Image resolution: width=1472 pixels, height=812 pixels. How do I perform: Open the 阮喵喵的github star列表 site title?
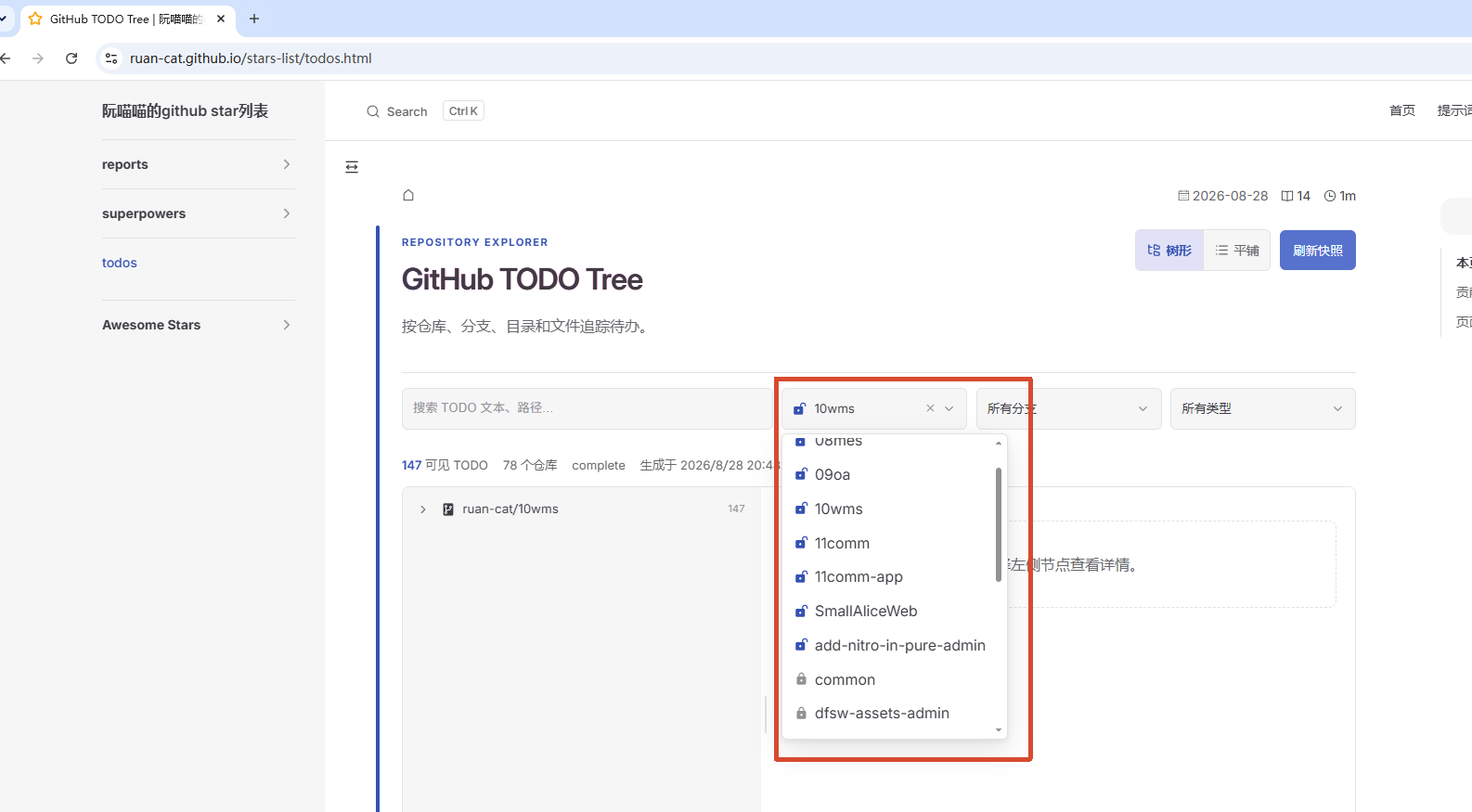click(185, 110)
